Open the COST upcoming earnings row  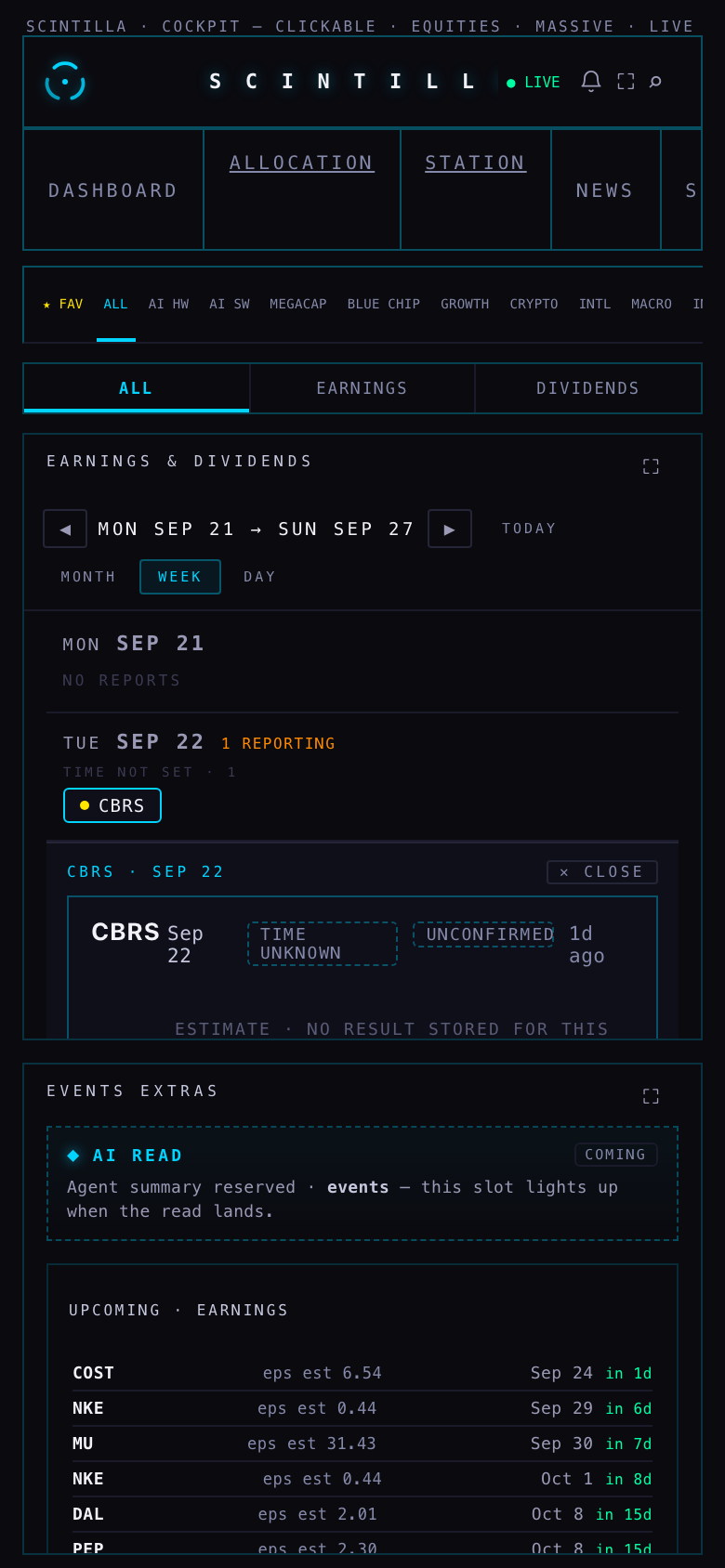pos(362,1373)
